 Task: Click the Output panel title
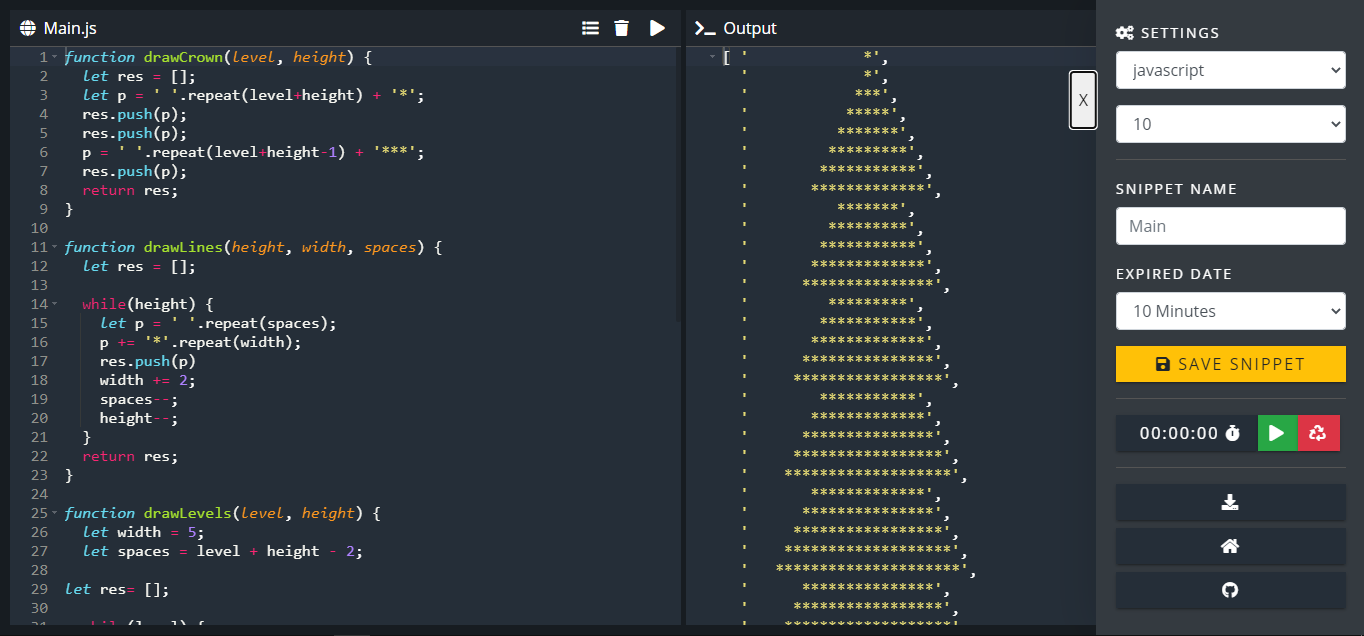coord(750,28)
